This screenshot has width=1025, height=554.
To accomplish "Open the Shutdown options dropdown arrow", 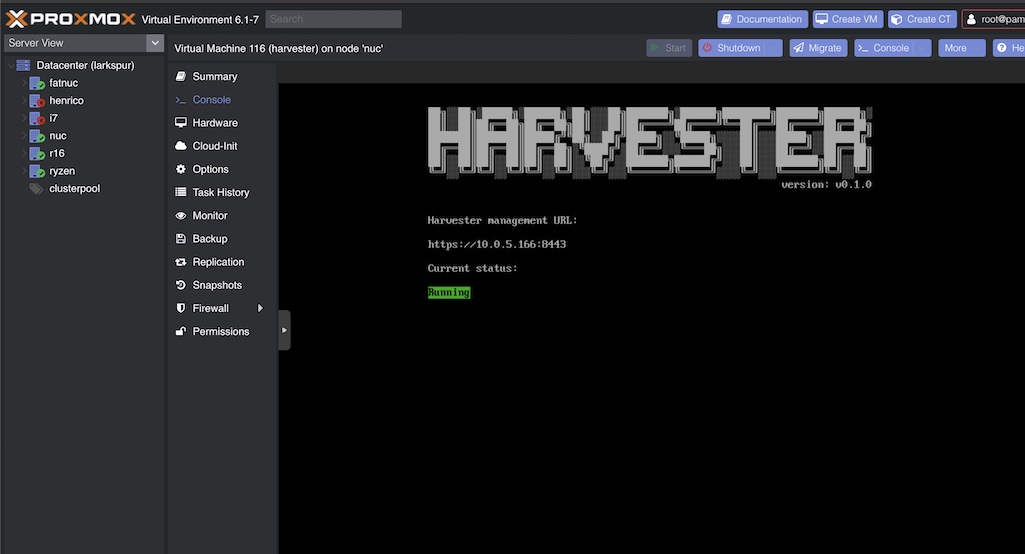I will tap(774, 48).
